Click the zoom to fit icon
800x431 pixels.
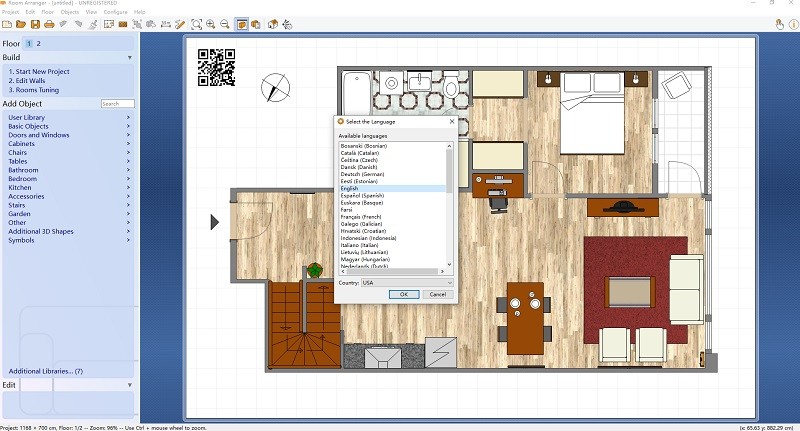point(196,24)
